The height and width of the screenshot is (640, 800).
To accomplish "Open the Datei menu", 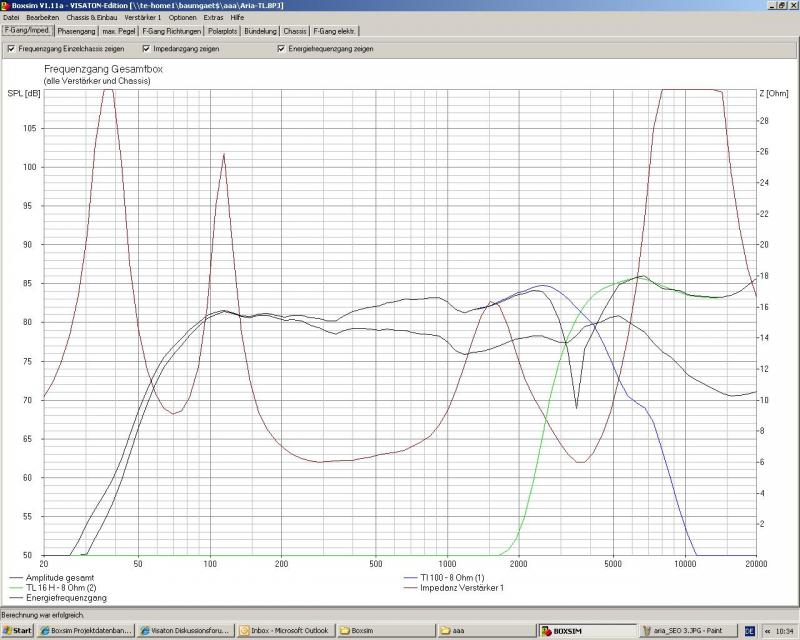I will pos(11,18).
